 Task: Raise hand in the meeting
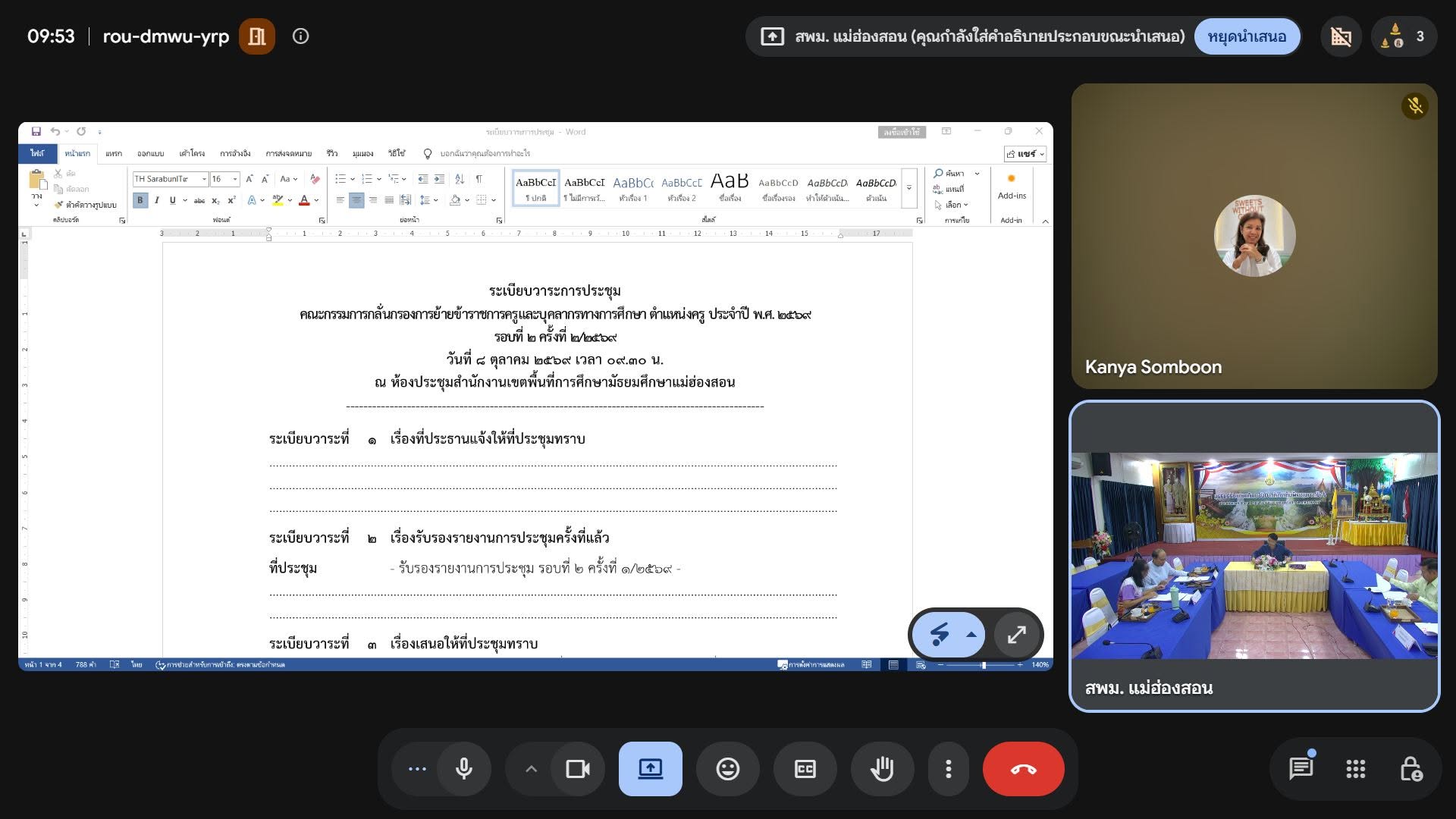882,769
